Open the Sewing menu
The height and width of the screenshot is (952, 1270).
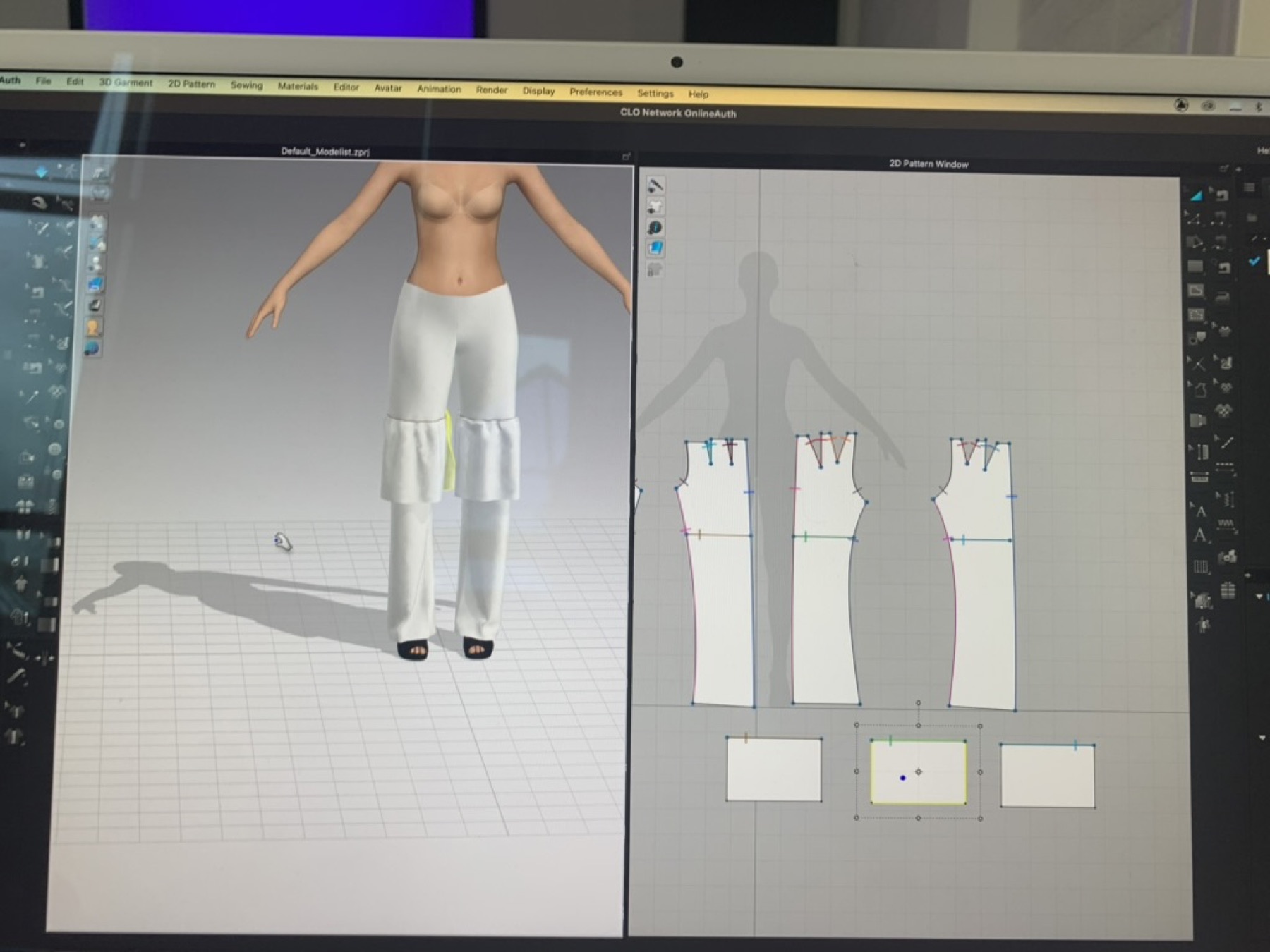246,85
